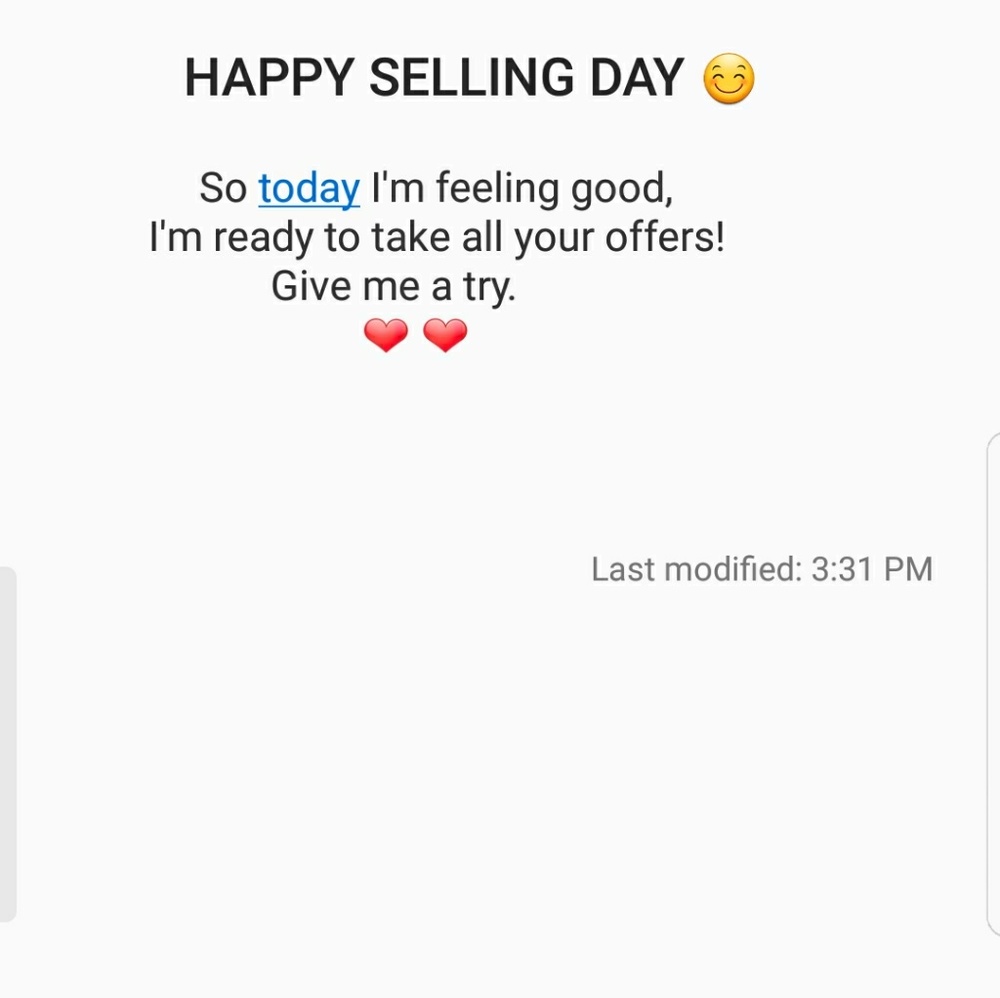The image size is (1000, 998).
Task: Click the word "DAY" in the title
Action: (637, 78)
